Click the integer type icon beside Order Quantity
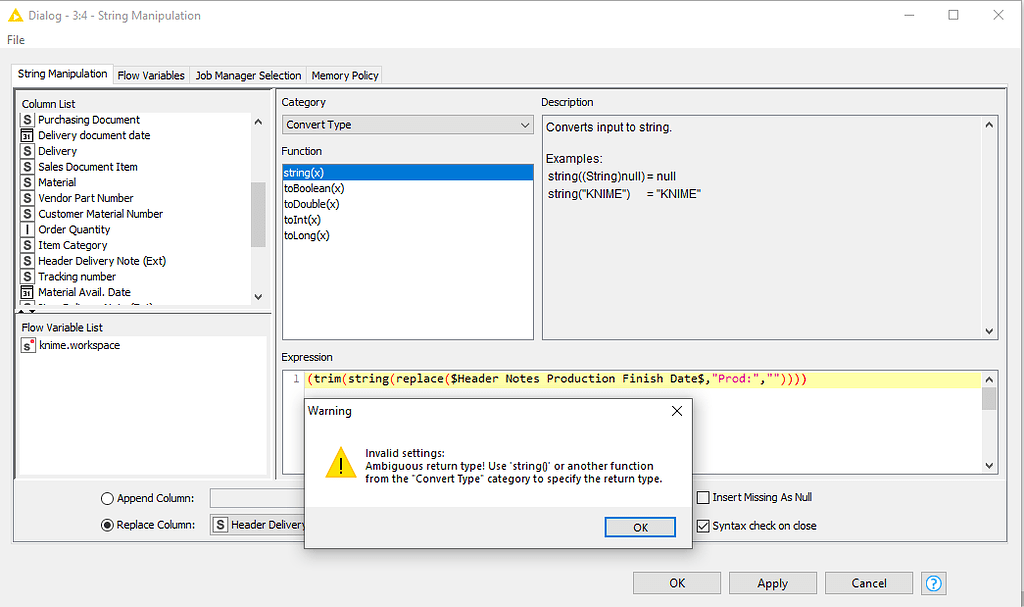The image size is (1024, 607). click(27, 229)
